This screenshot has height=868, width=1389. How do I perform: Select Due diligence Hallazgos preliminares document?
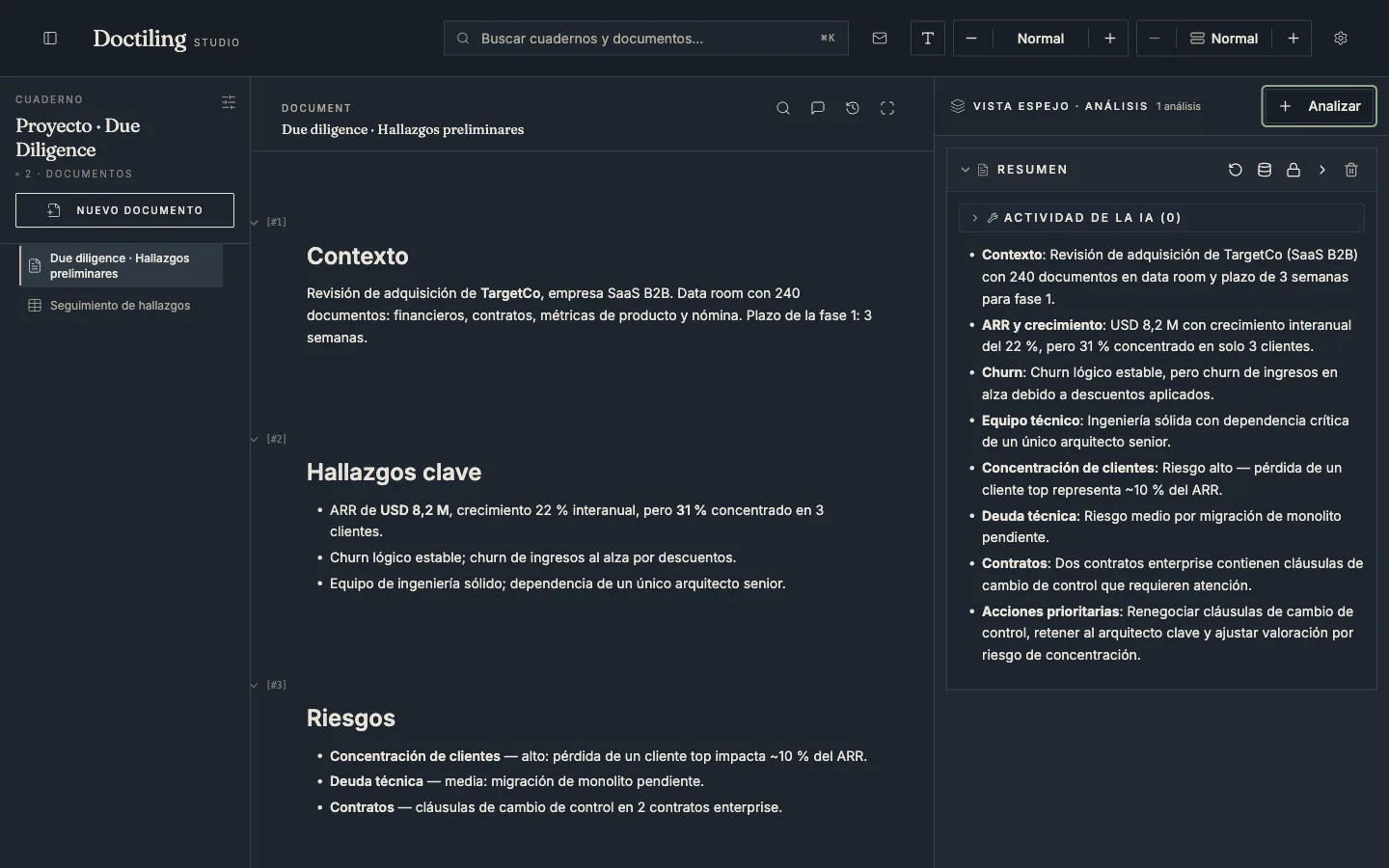point(121,266)
